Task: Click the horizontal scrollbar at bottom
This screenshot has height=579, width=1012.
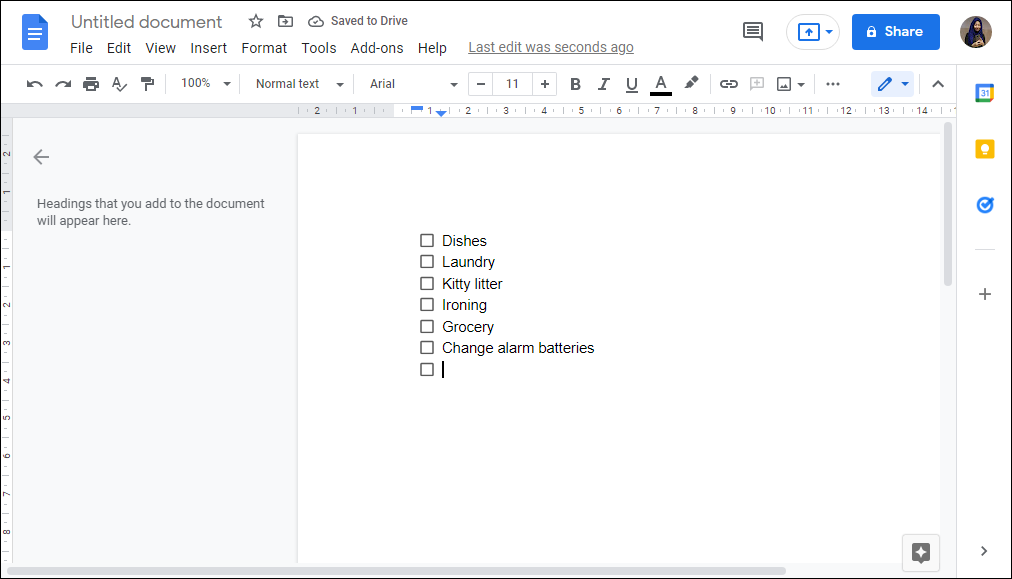Action: tap(396, 571)
